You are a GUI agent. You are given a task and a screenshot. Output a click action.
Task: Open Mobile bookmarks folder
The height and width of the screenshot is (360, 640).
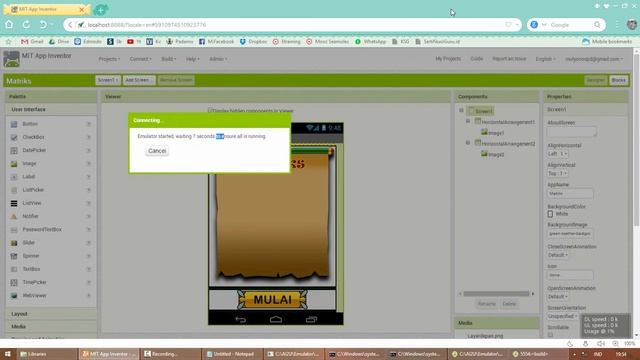click(607, 42)
